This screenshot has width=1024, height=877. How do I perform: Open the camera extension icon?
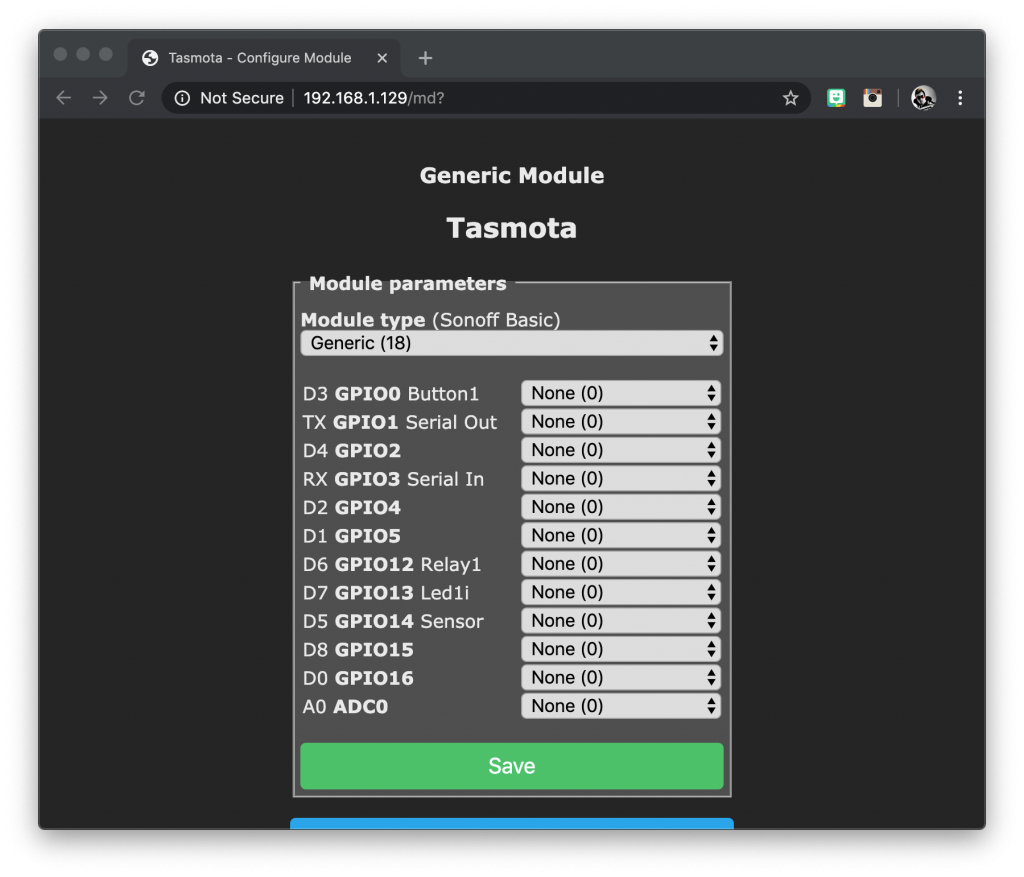tap(872, 98)
